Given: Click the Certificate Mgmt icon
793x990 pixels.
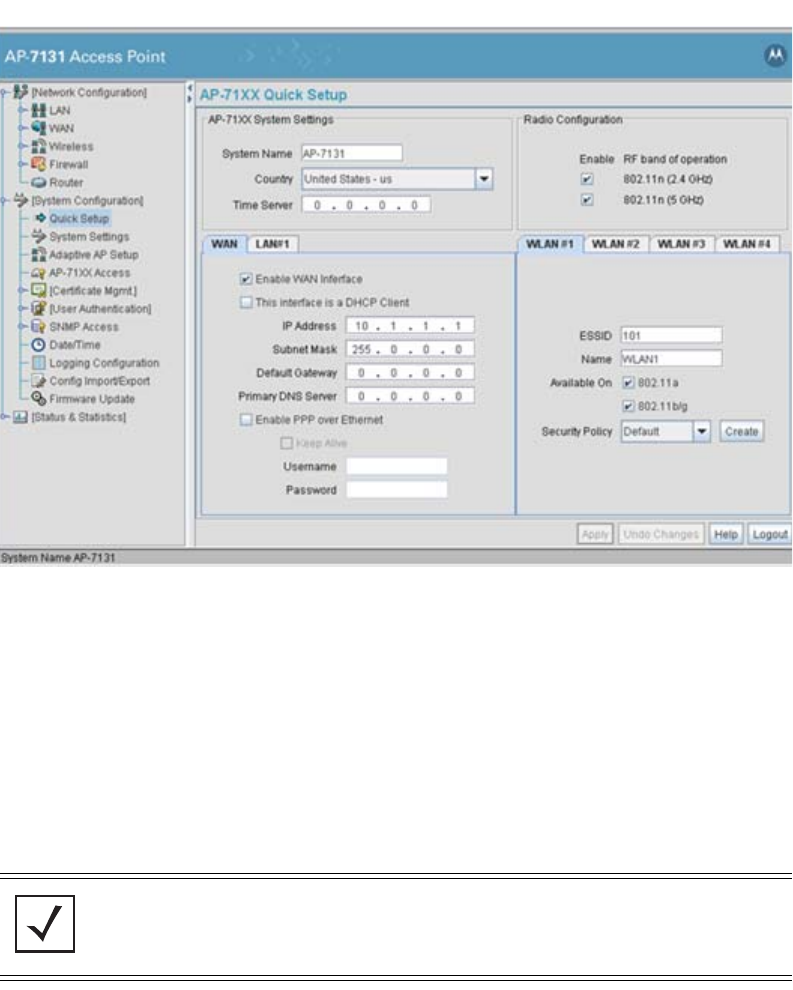Looking at the screenshot, I should [39, 290].
